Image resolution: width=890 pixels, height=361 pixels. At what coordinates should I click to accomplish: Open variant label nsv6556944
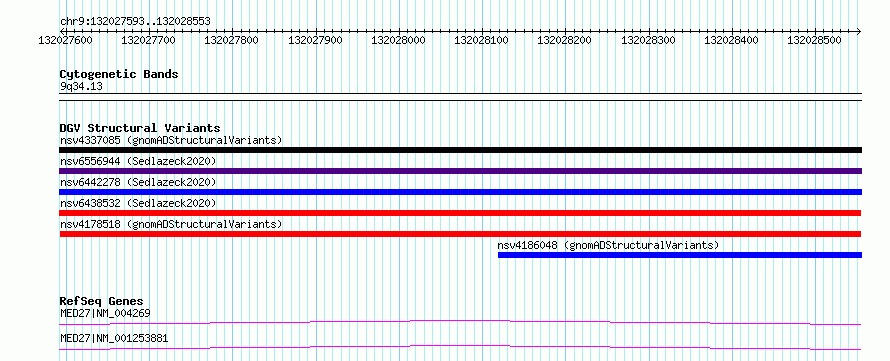(x=138, y=161)
